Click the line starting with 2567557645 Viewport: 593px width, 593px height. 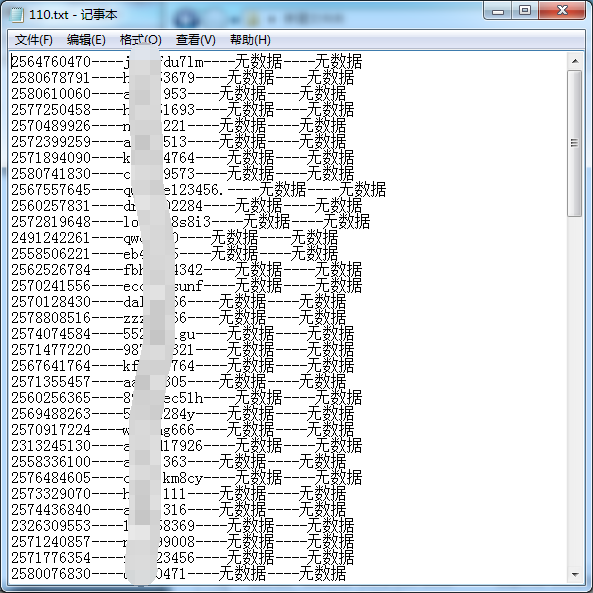tap(198, 190)
